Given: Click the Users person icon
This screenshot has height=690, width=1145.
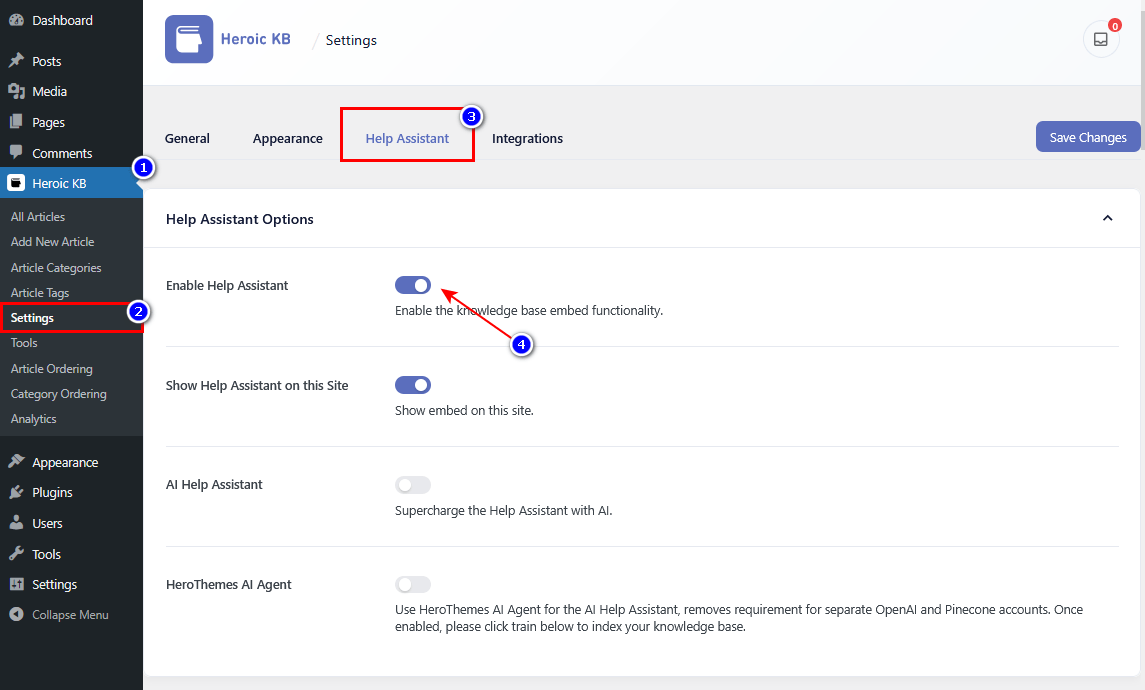Looking at the screenshot, I should pos(16,523).
